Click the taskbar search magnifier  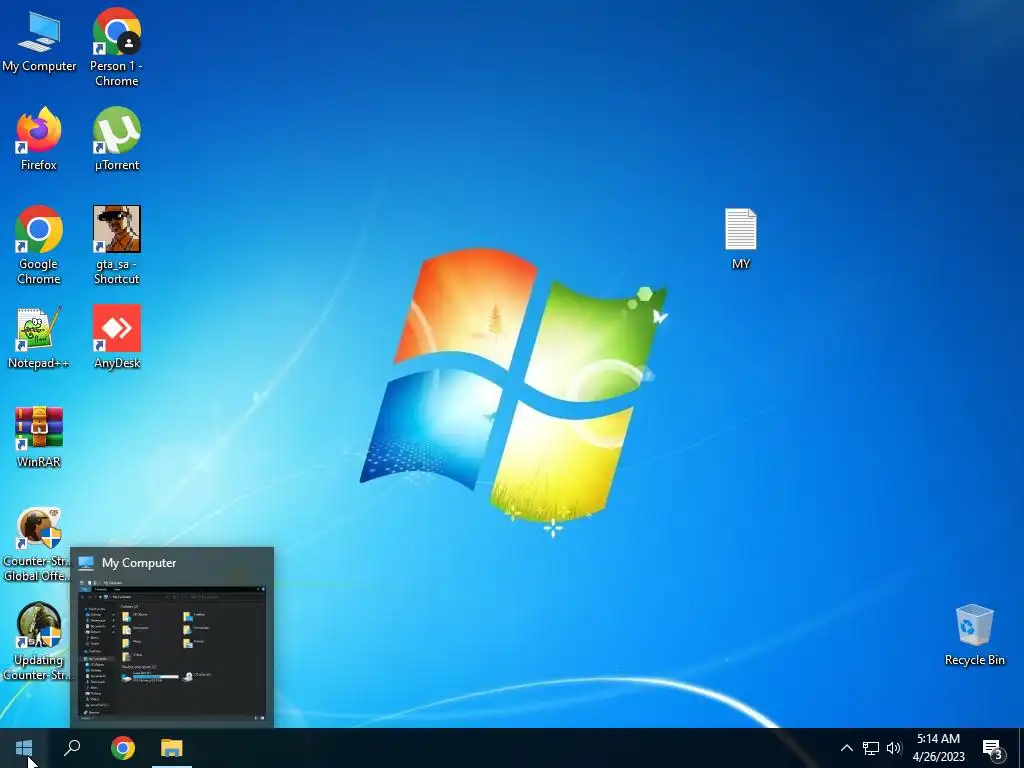(x=72, y=748)
